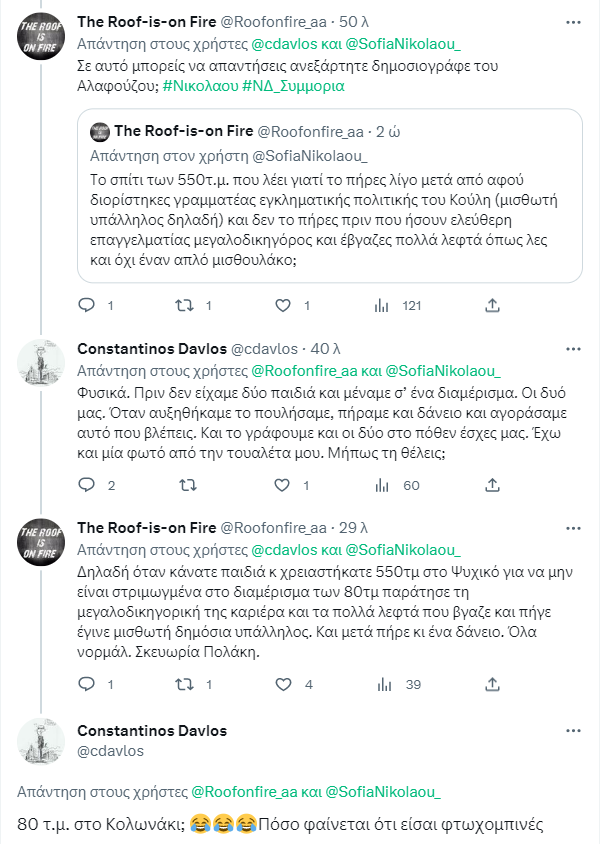View analytics for tweet with 39 views
This screenshot has width=612, height=844.
[399, 684]
